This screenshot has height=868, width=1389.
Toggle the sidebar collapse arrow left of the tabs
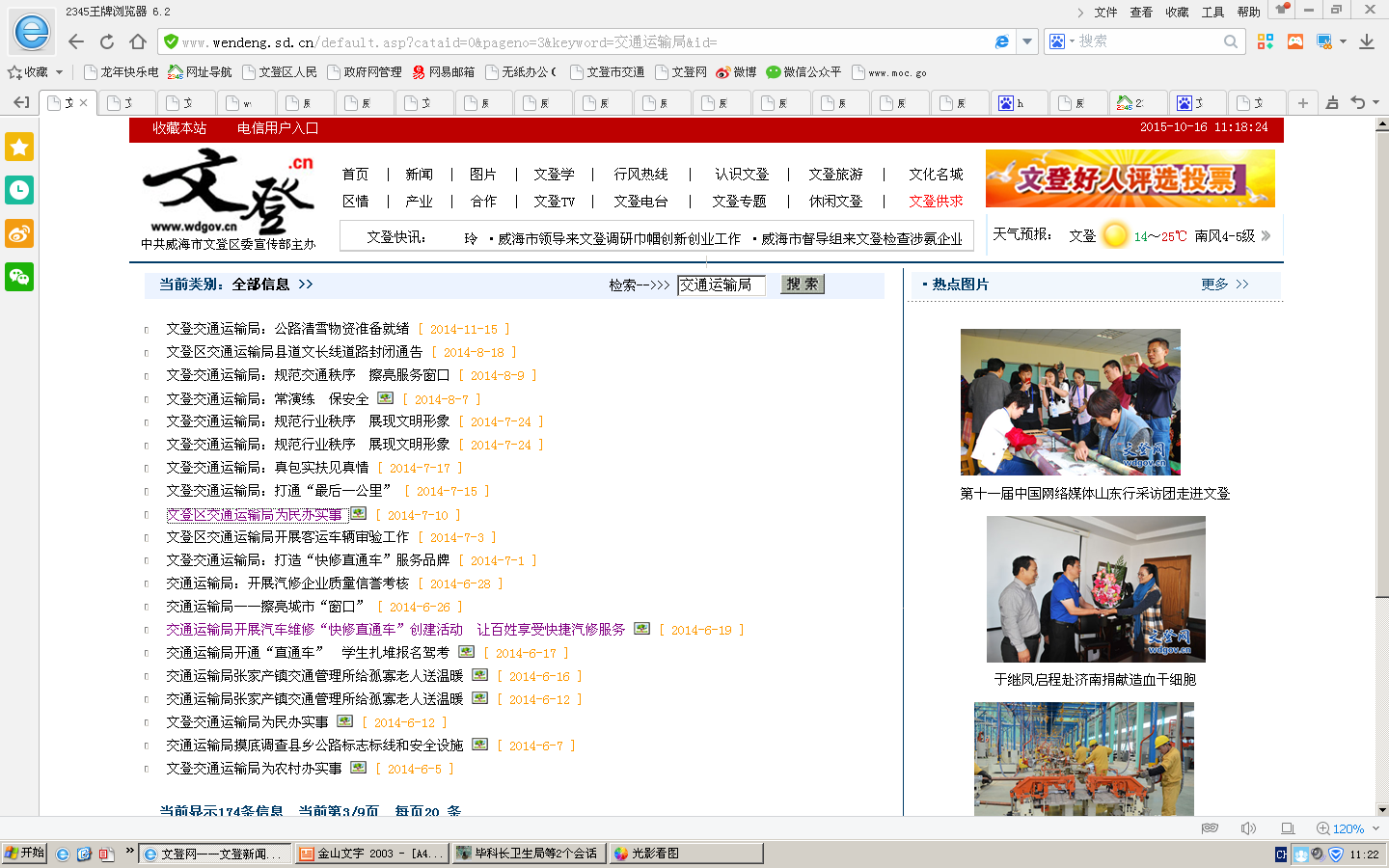click(x=21, y=102)
